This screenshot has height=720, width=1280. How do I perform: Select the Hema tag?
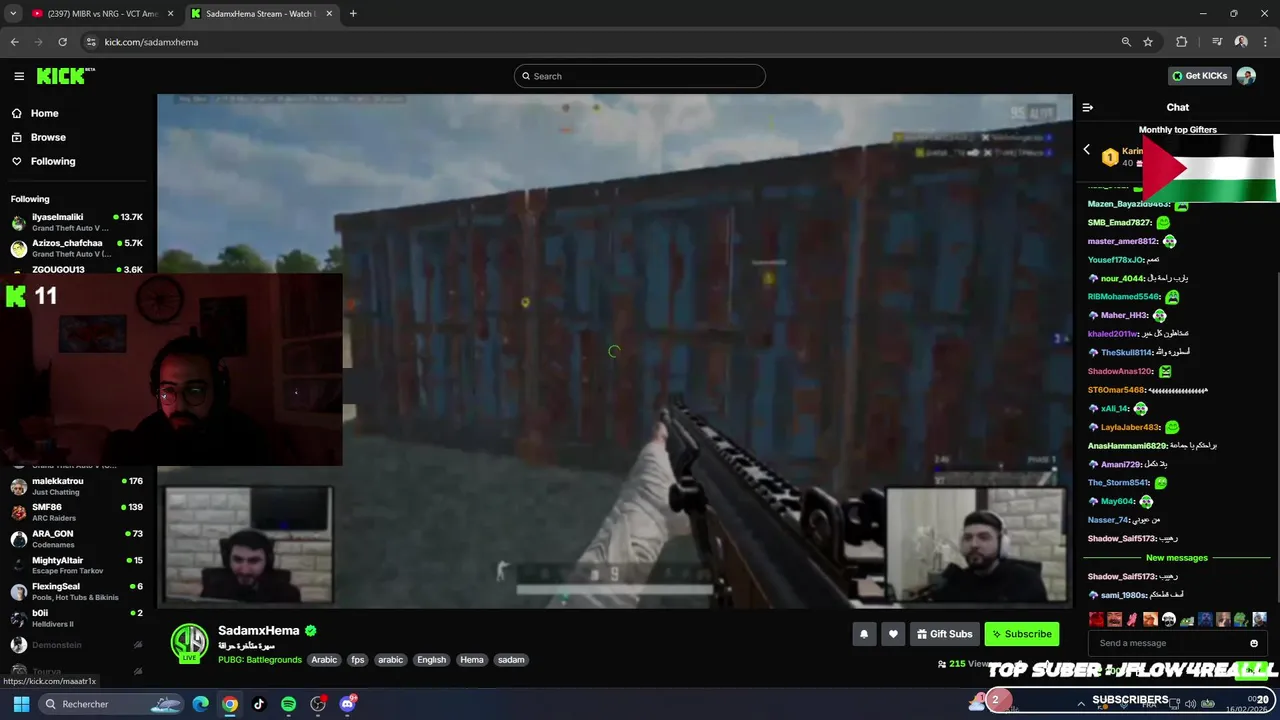tap(472, 660)
